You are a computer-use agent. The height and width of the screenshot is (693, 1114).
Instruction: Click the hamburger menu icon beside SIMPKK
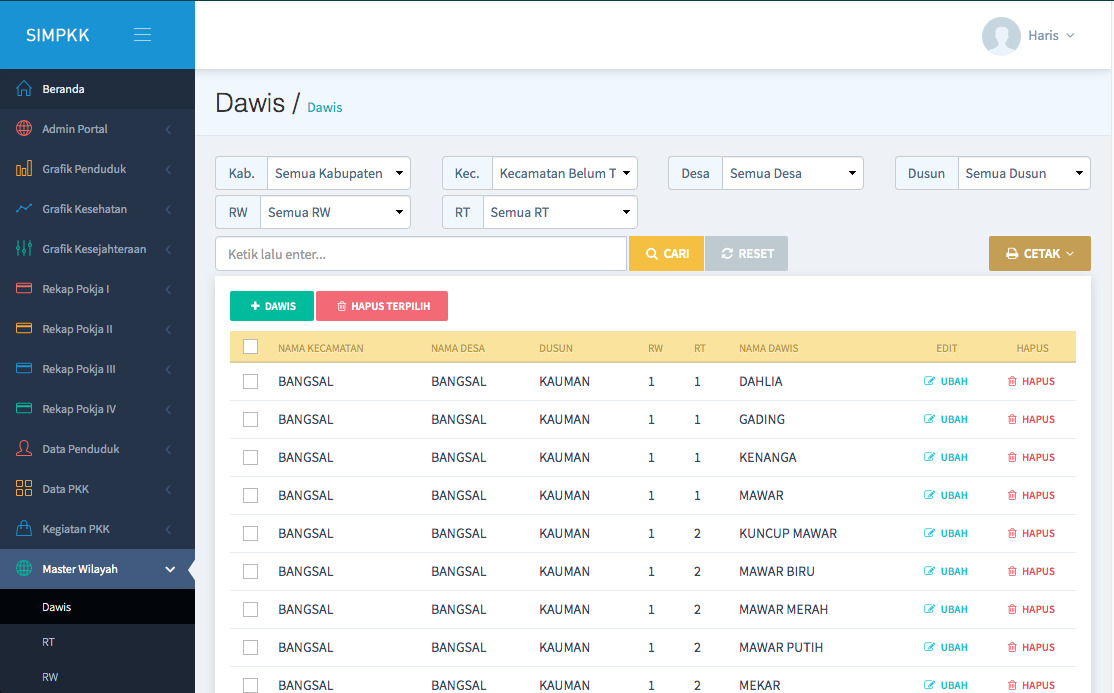(143, 35)
